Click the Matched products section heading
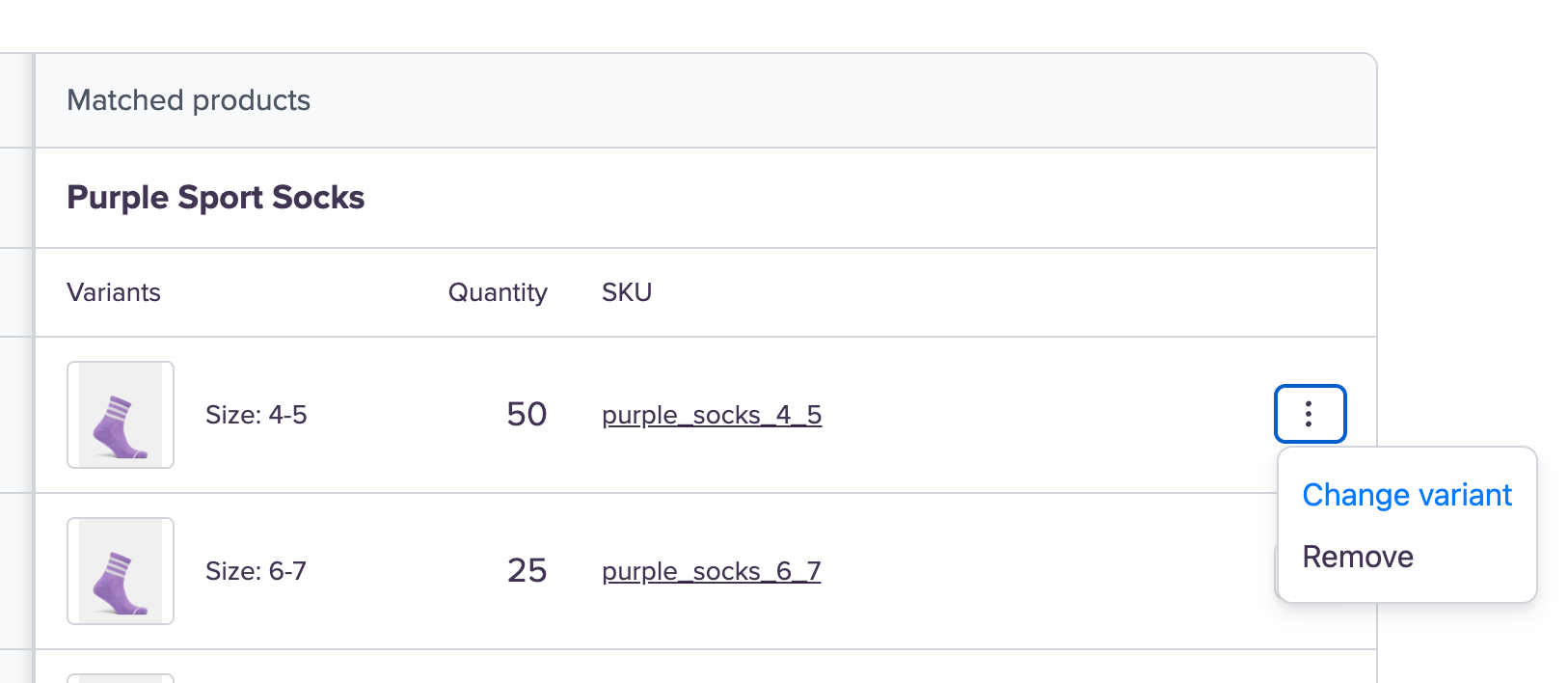The image size is (1568, 683). click(x=188, y=100)
